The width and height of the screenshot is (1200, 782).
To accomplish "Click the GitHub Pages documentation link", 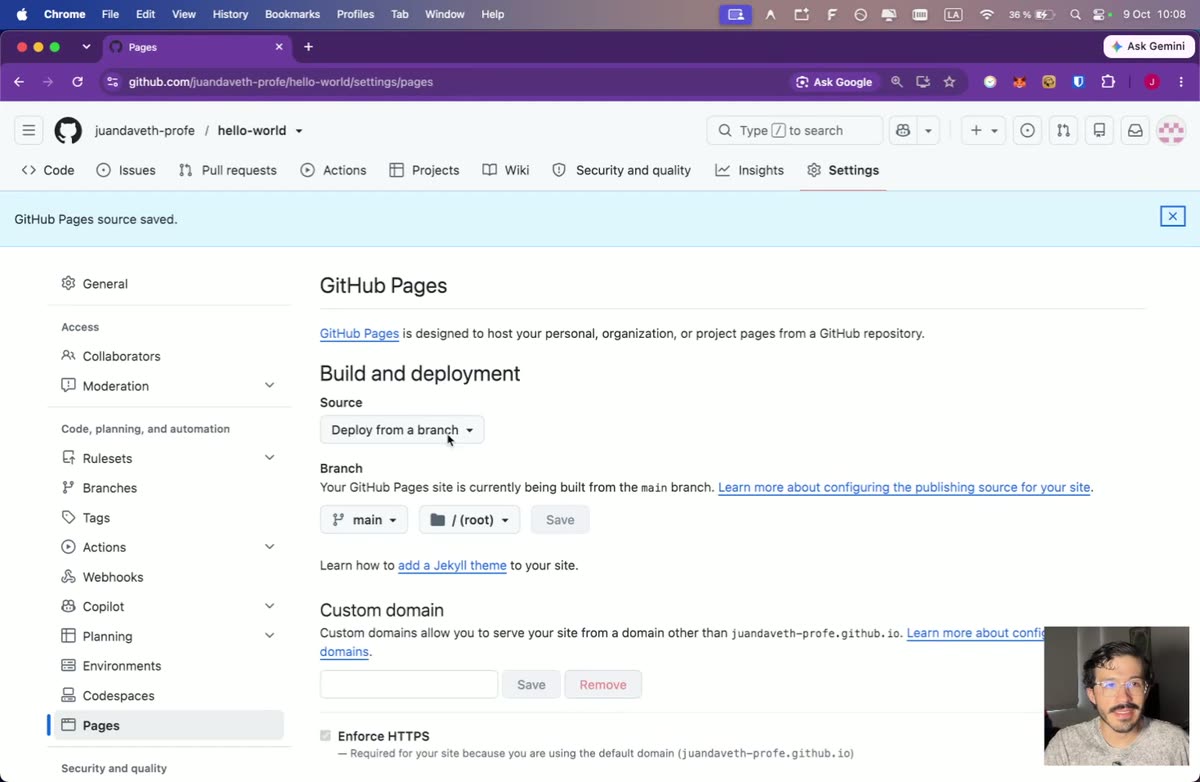I will click(359, 333).
